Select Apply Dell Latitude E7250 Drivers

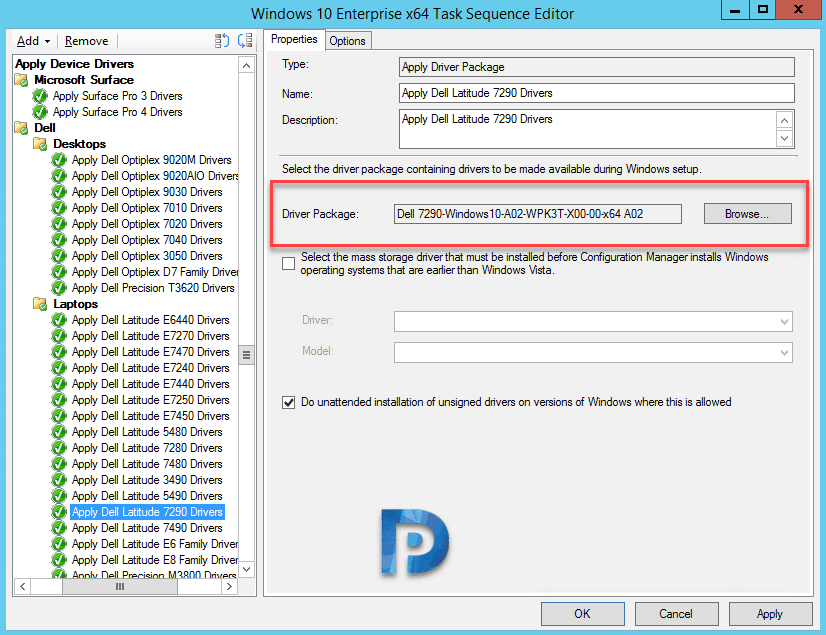tap(151, 400)
